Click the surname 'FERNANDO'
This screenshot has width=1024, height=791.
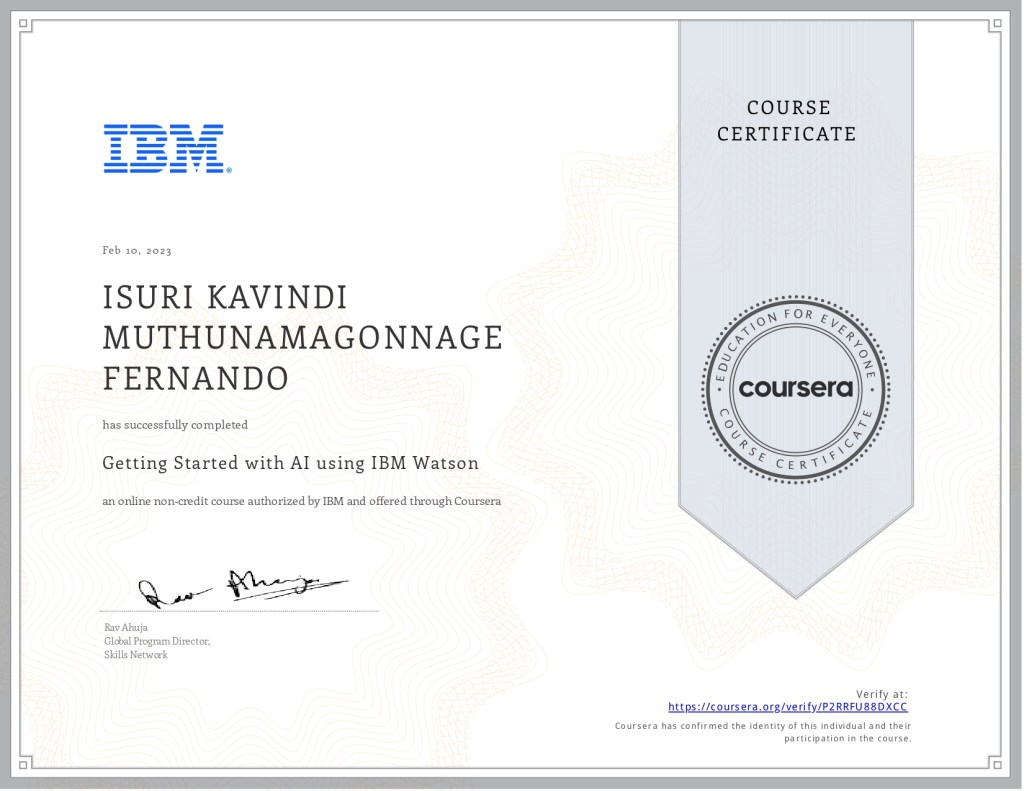click(196, 379)
